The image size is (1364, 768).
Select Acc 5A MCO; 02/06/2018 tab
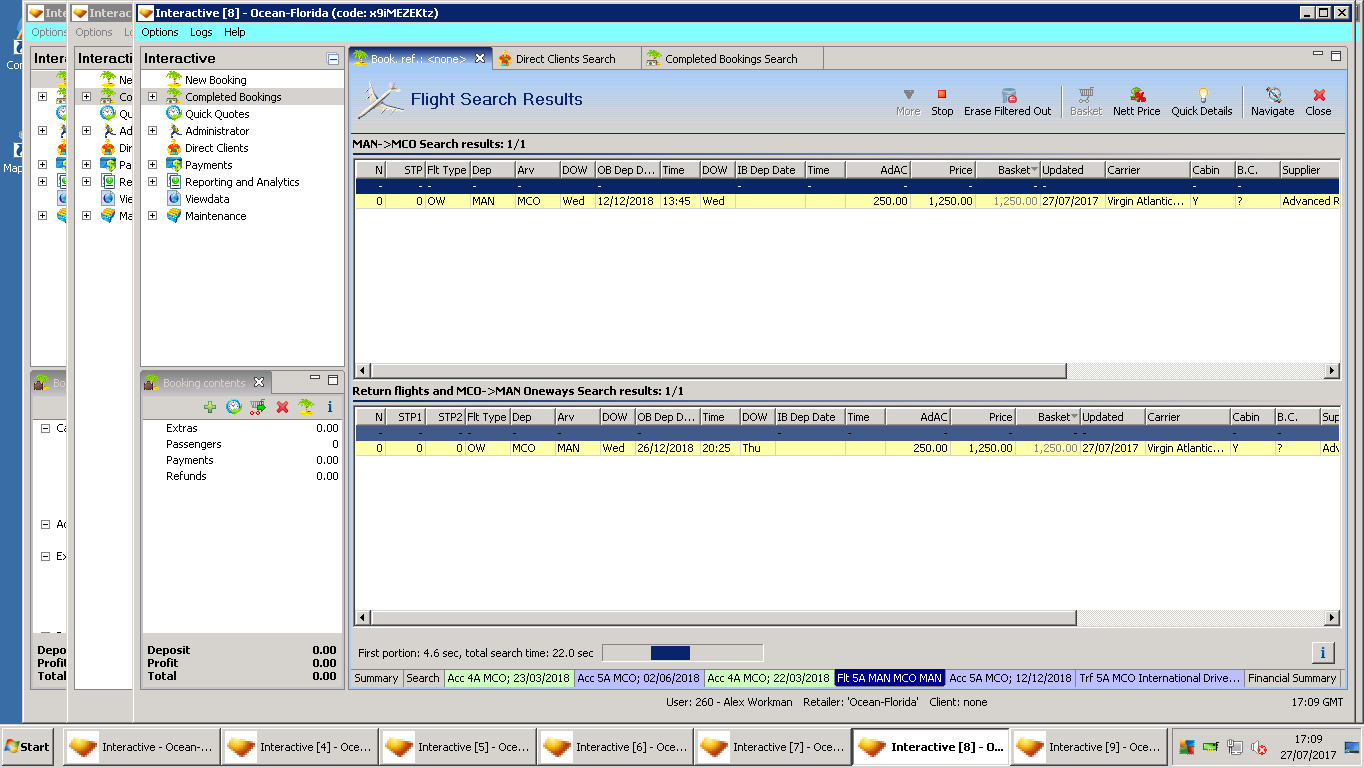639,678
